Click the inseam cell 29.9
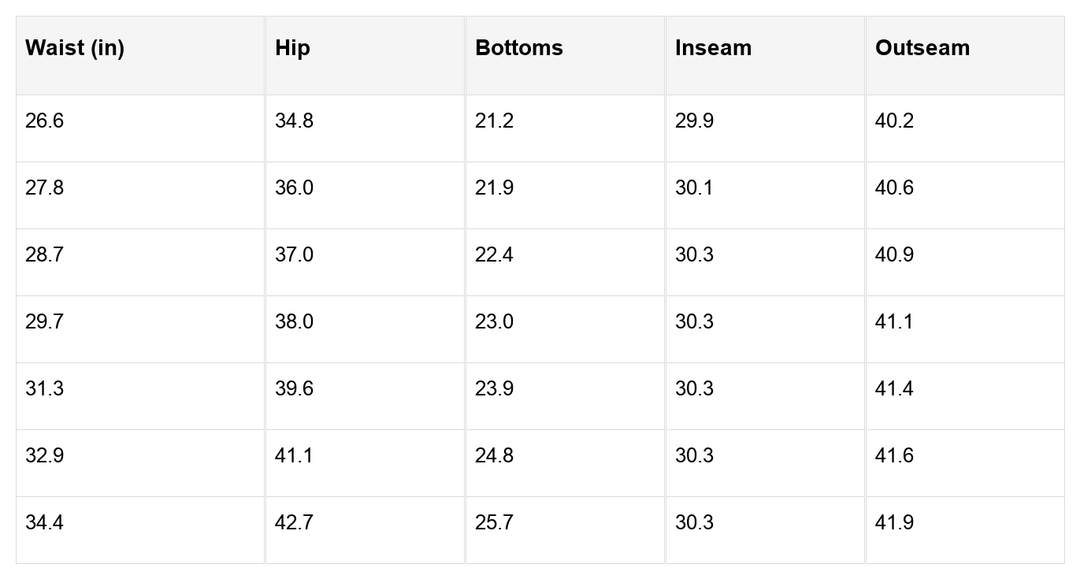This screenshot has width=1080, height=579. point(694,121)
